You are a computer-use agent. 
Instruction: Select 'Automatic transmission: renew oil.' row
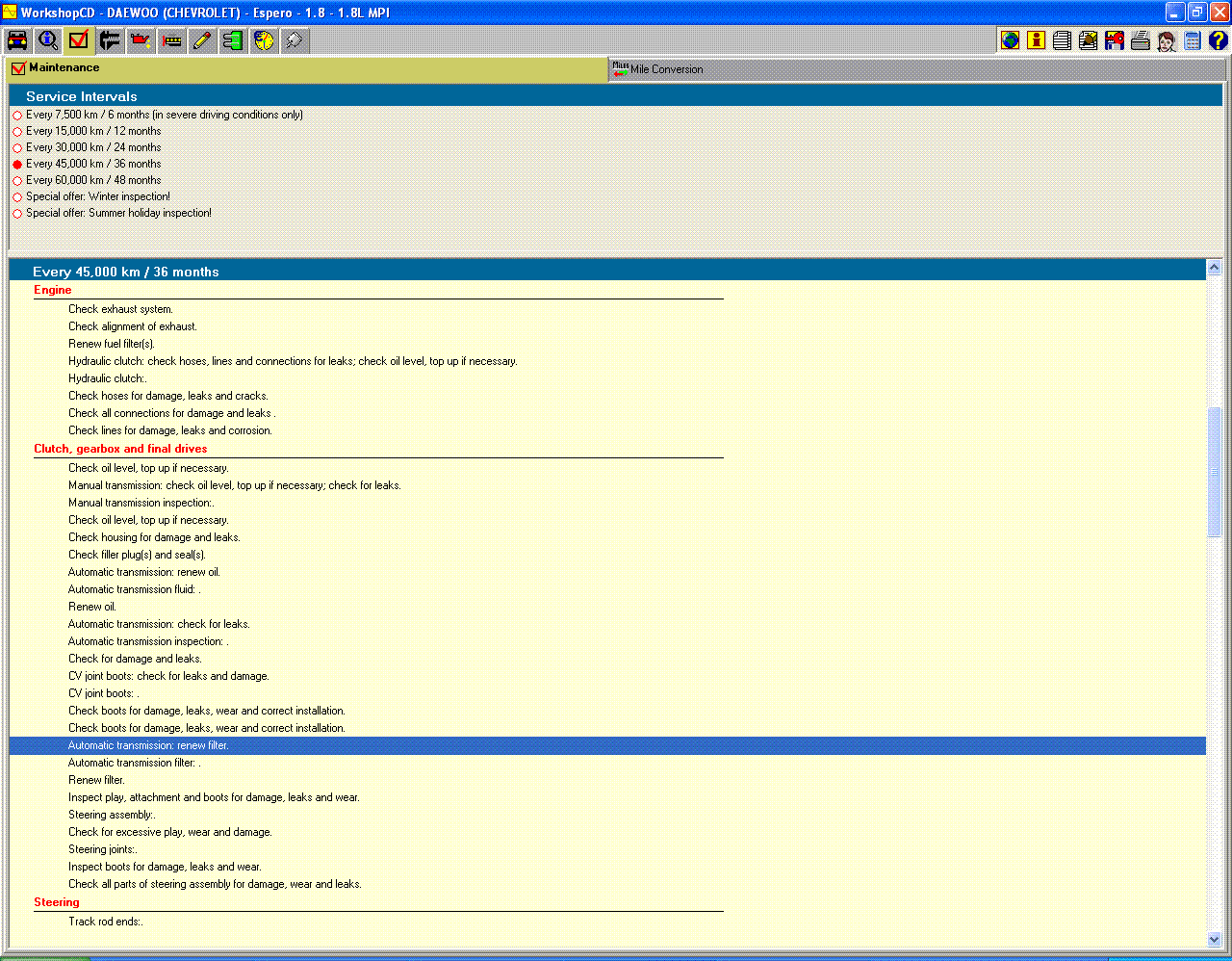[607, 572]
